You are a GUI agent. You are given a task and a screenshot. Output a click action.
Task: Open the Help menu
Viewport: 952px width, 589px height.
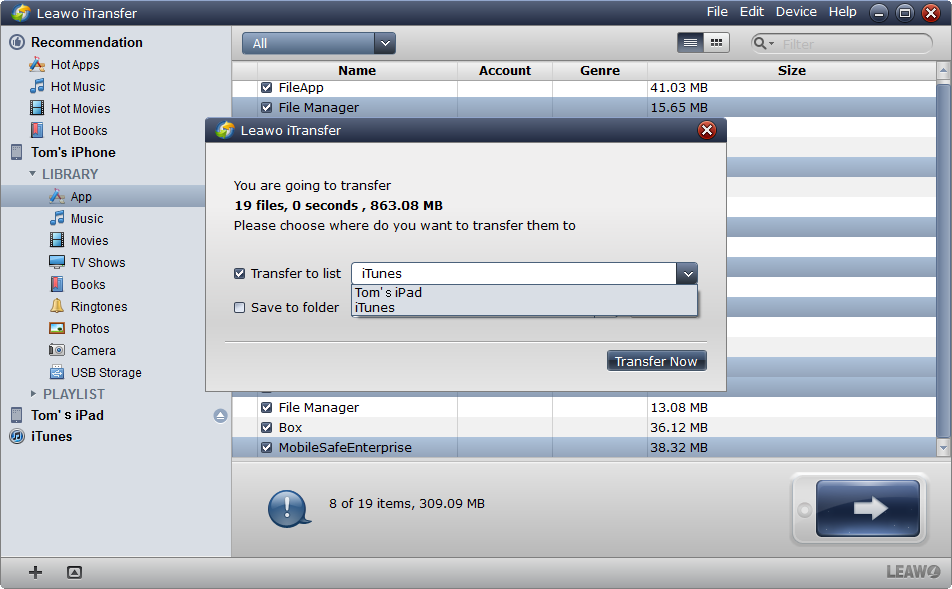843,12
